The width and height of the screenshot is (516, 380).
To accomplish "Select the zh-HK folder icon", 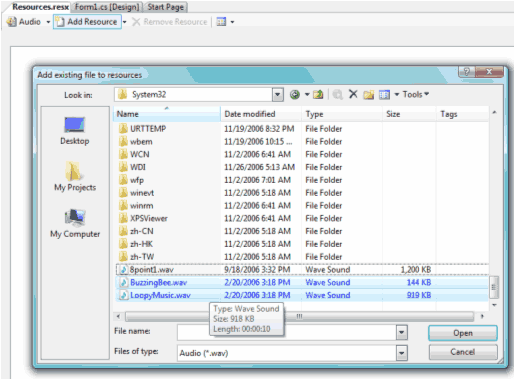I will click(x=123, y=244).
